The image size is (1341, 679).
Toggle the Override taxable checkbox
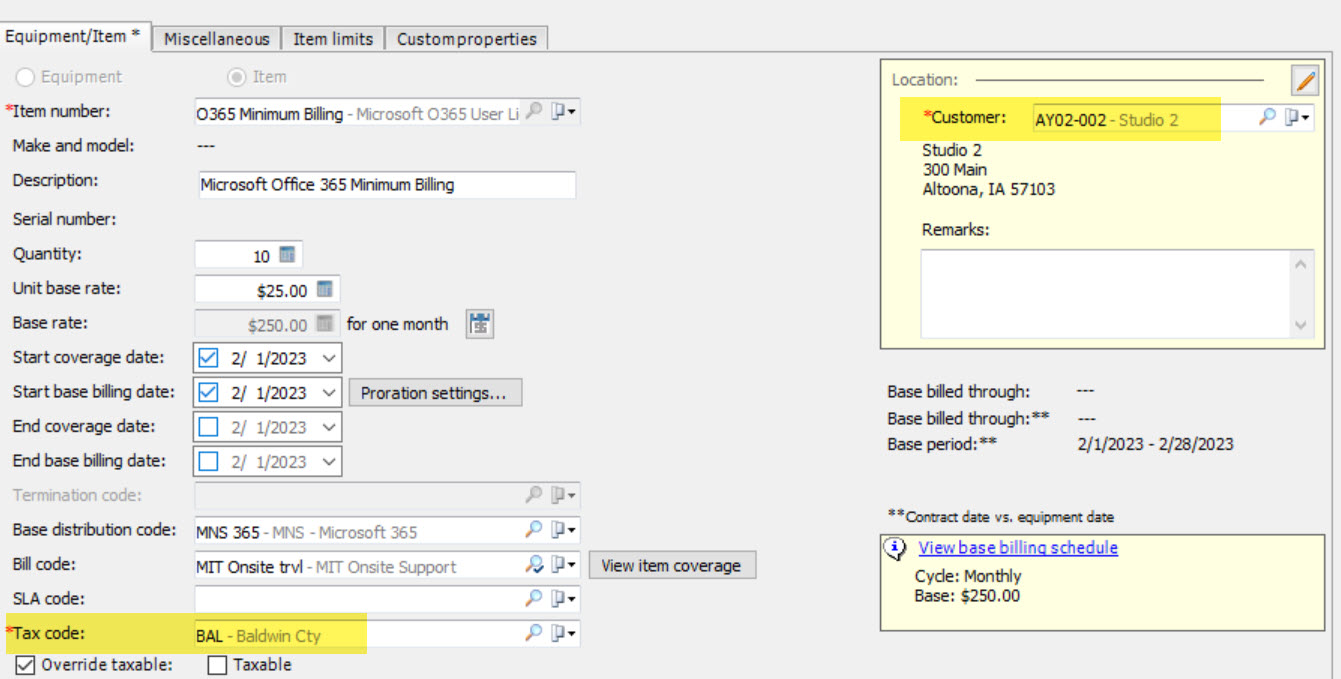tap(25, 665)
